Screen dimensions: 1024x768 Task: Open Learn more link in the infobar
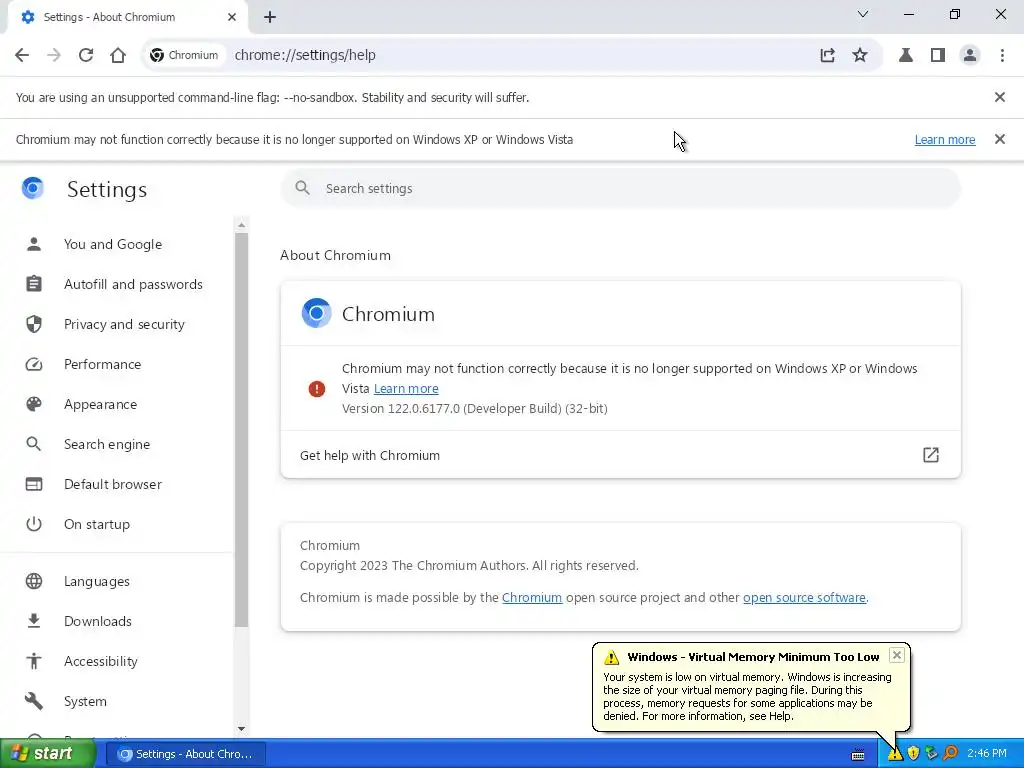click(944, 140)
